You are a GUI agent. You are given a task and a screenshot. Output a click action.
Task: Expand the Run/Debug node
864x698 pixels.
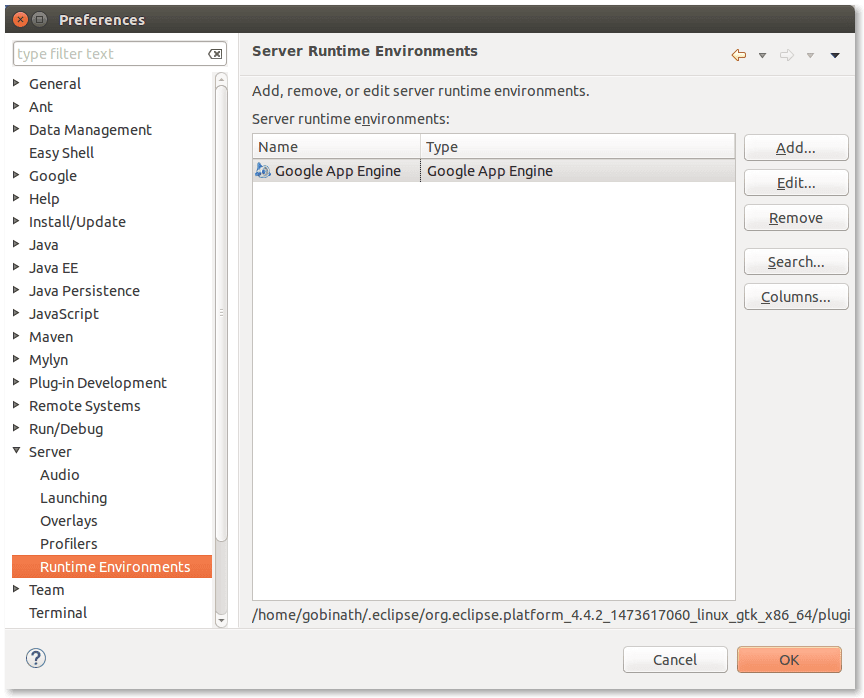click(17, 428)
